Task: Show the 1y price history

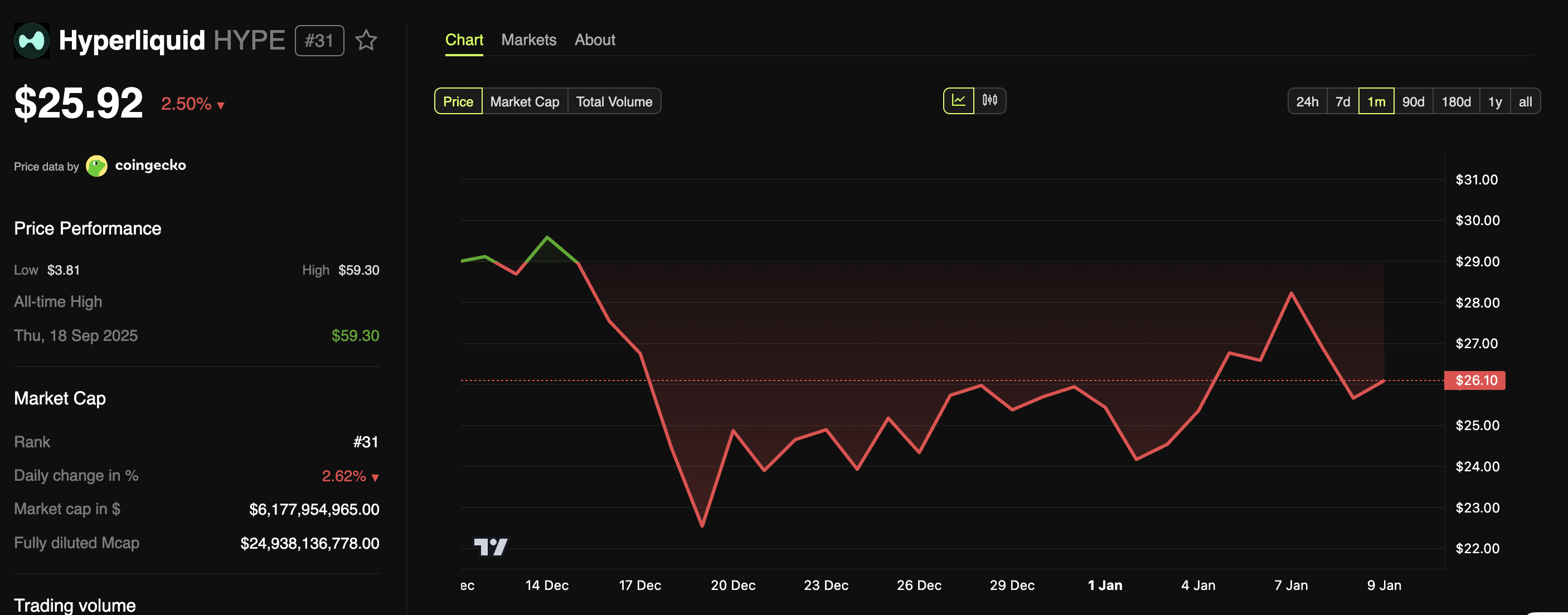Action: 1494,101
